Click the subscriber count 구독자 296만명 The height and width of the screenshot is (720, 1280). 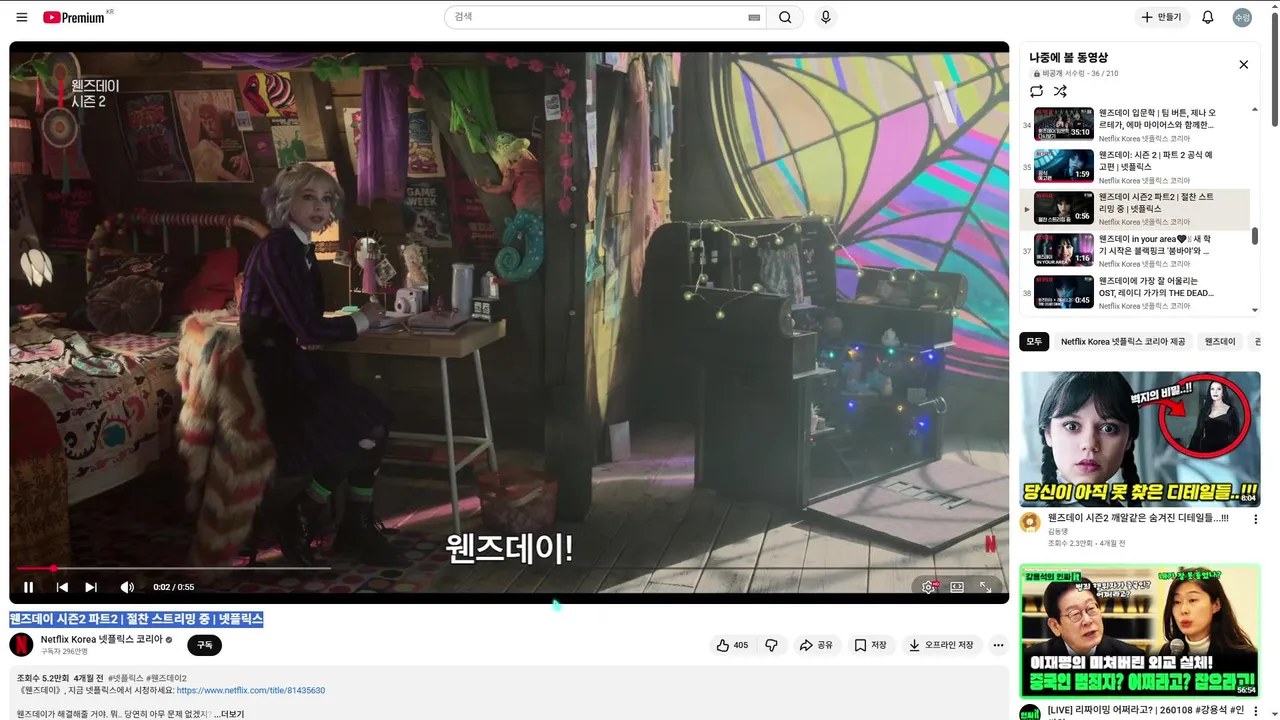[64, 651]
